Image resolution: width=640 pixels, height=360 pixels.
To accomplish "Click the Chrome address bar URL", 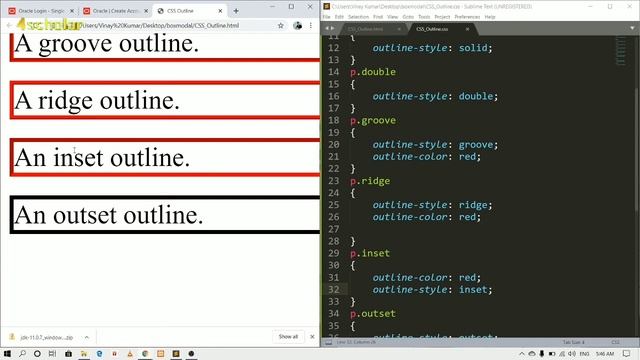I will pos(159,25).
